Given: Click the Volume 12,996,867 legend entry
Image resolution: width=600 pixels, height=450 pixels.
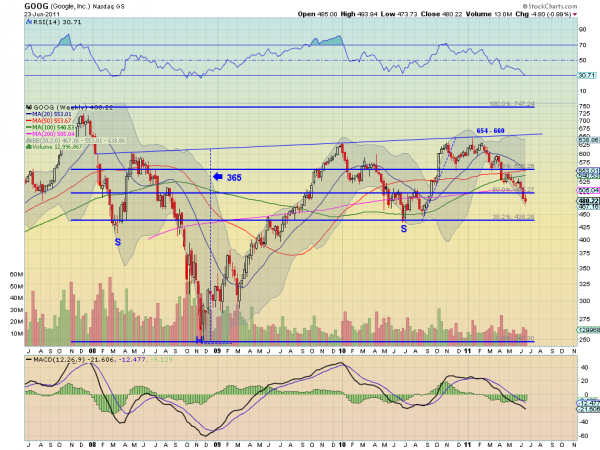Looking at the screenshot, I should (x=54, y=147).
